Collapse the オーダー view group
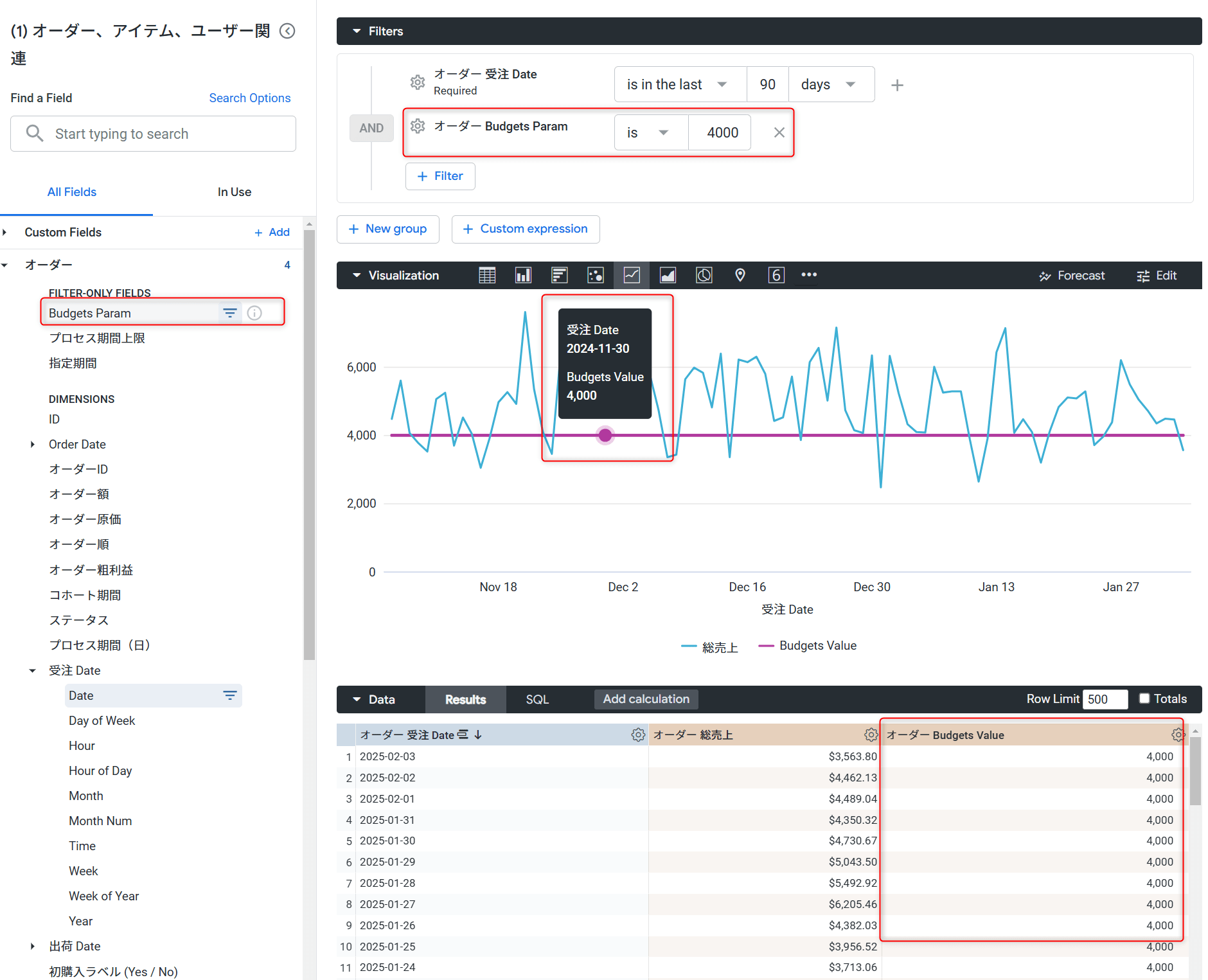Image resolution: width=1208 pixels, height=980 pixels. click(x=4, y=265)
